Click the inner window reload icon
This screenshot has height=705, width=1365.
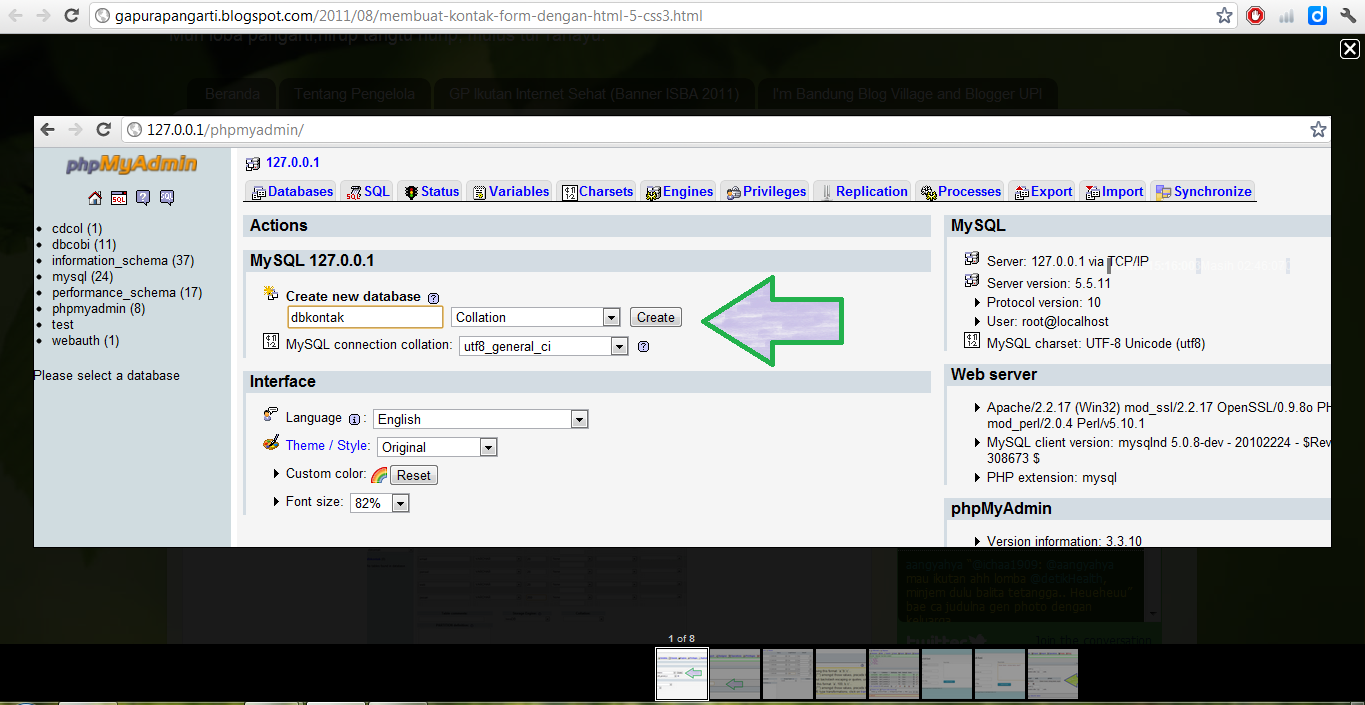103,129
